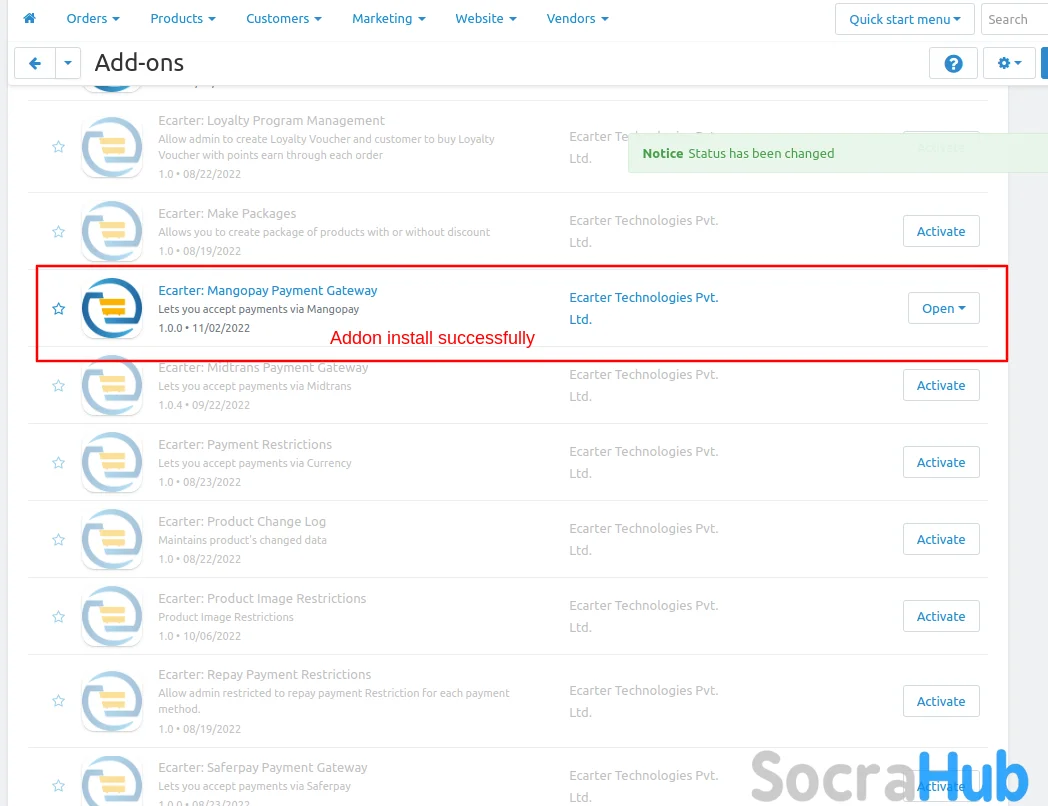Open the Marketing menu
1048x806 pixels.
389,19
